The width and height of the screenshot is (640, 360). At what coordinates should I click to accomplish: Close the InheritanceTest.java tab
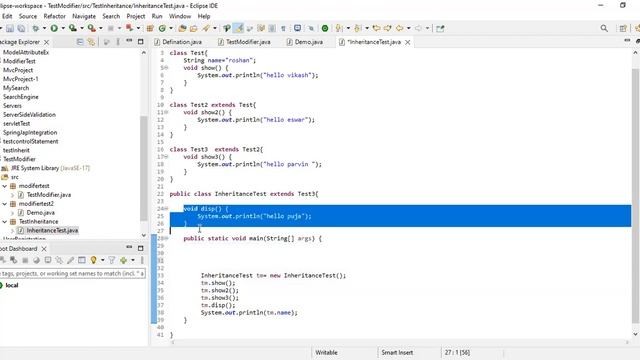click(407, 42)
